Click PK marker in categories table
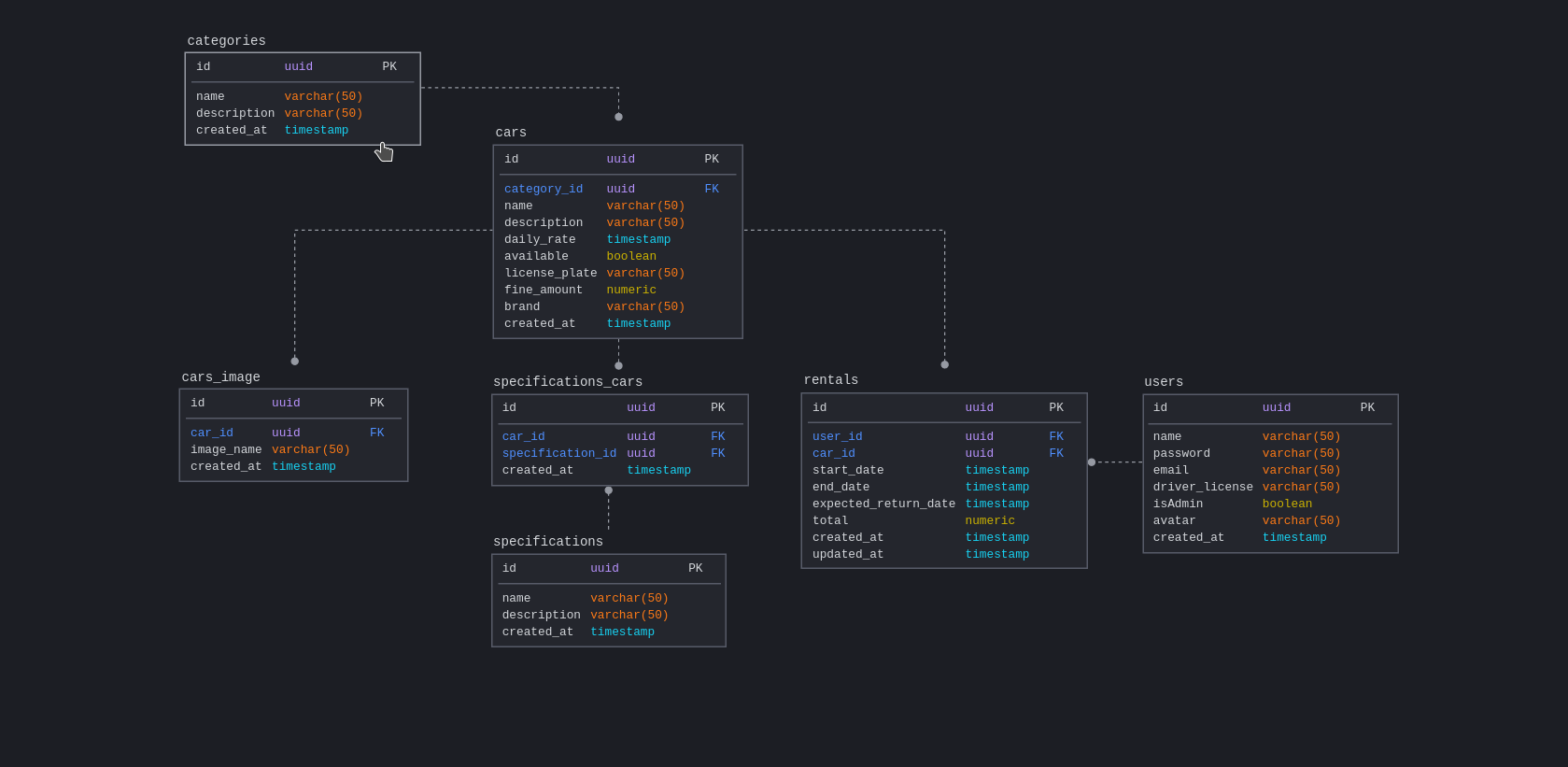The height and width of the screenshot is (767, 1568). point(389,66)
